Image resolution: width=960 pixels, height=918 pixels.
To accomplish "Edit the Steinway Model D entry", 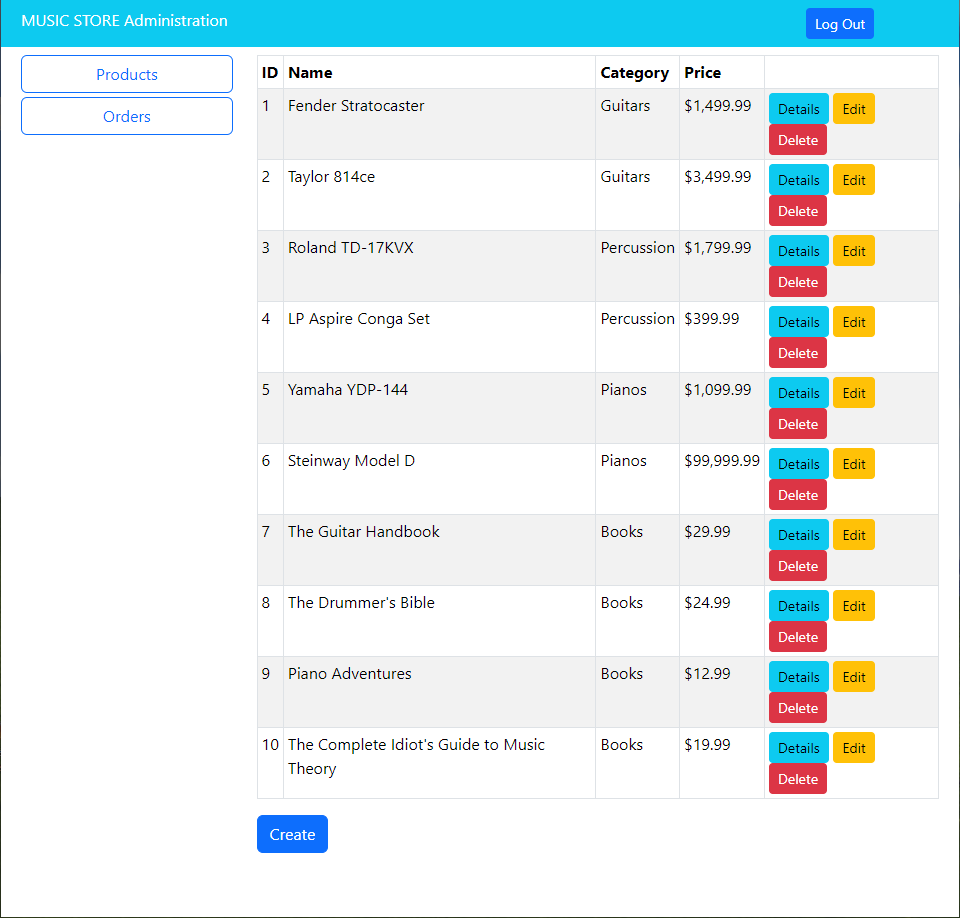I will coord(853,464).
